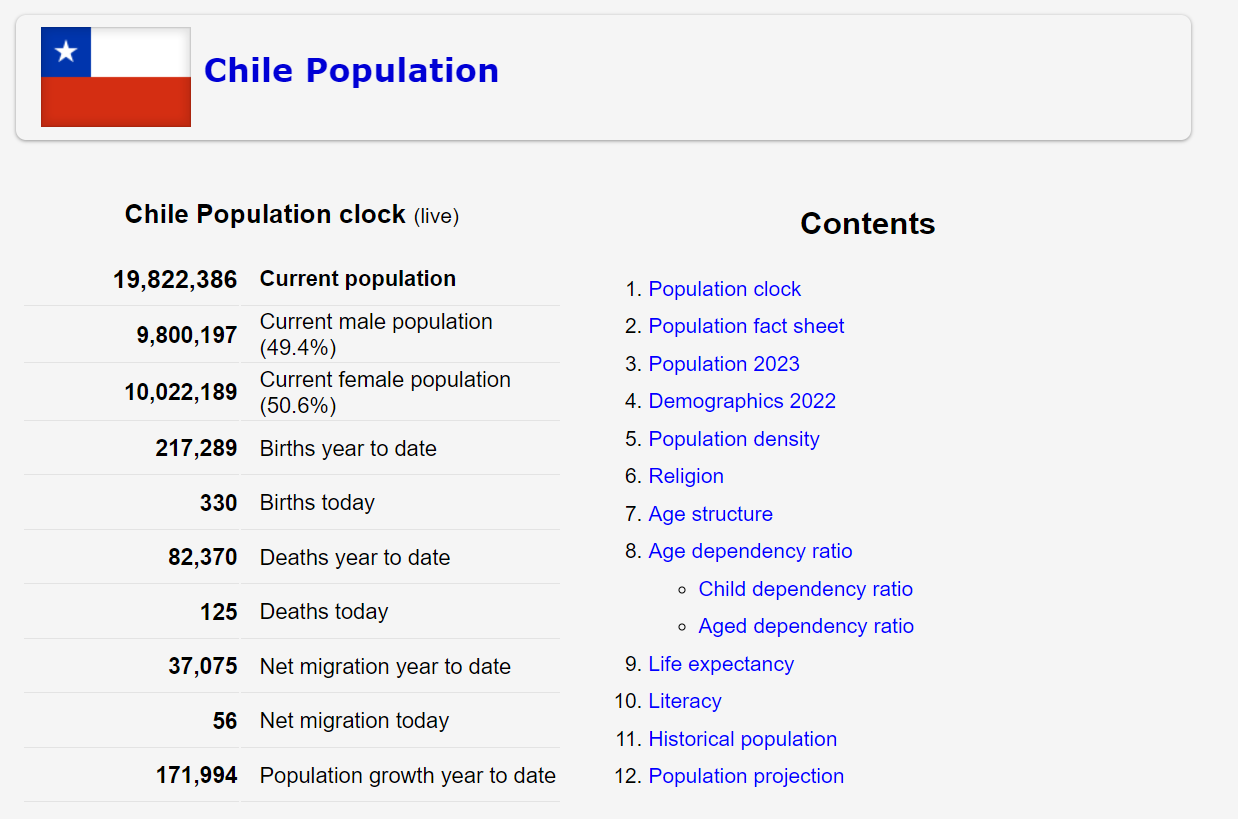Jump to Population projection section
1238x819 pixels.
click(746, 776)
